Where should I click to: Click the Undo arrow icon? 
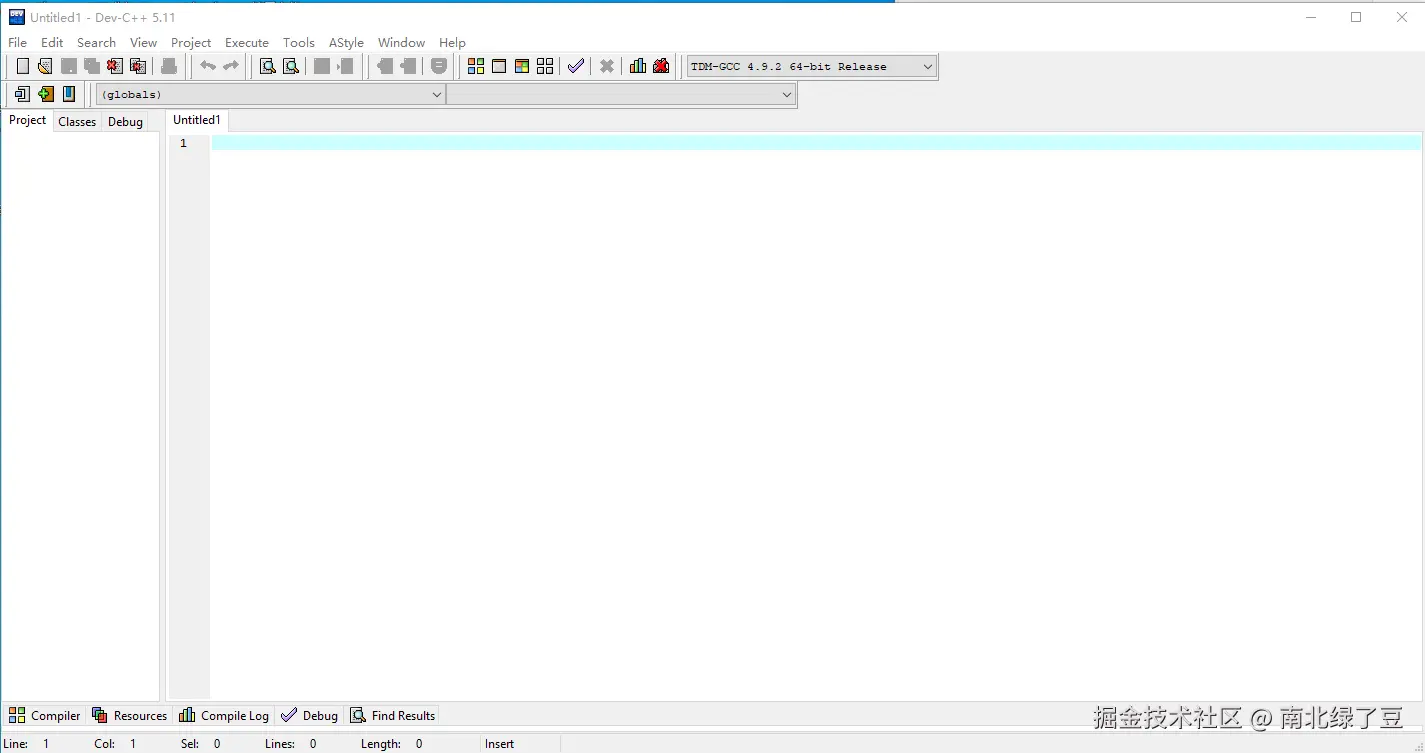(208, 66)
